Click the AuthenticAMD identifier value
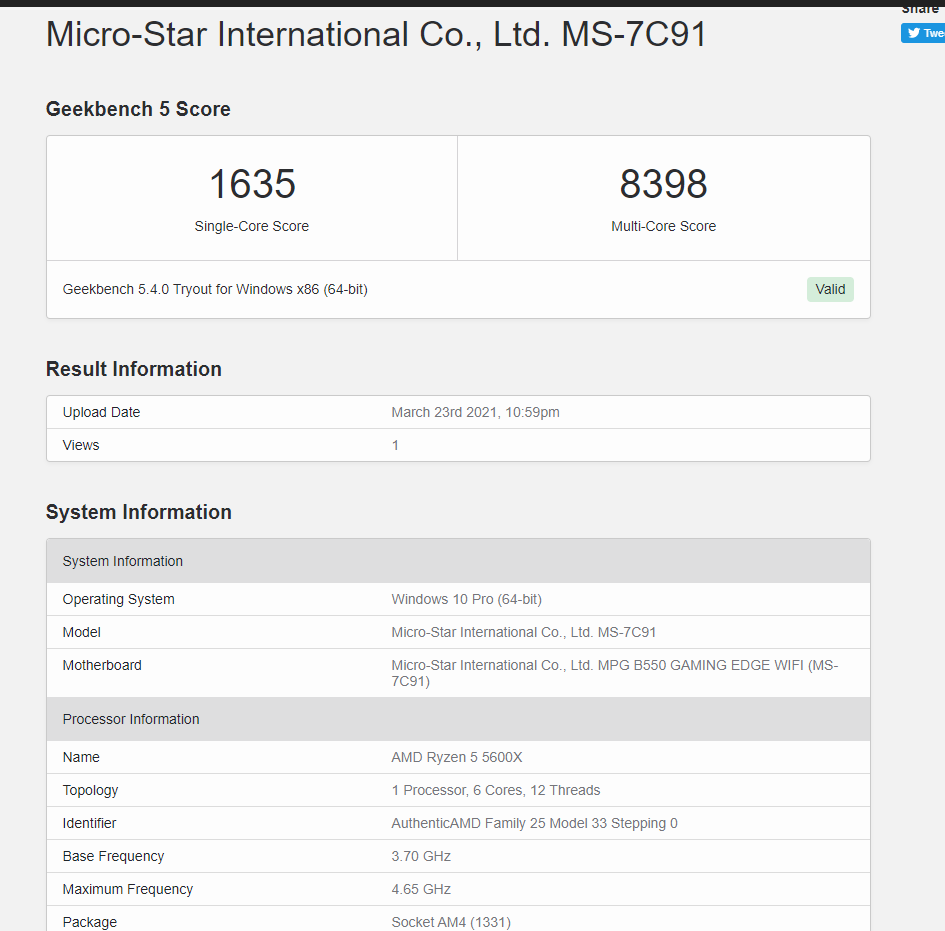 534,823
